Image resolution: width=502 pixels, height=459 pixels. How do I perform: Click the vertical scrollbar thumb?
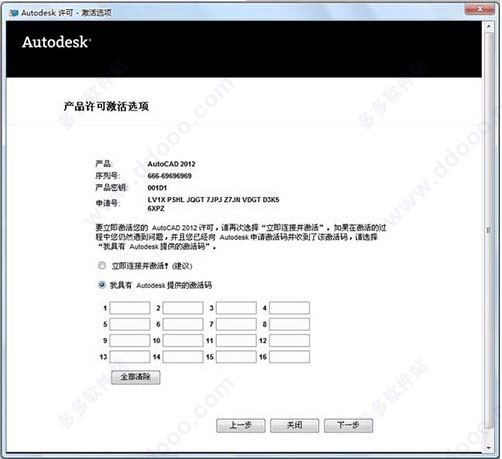tap(489, 230)
